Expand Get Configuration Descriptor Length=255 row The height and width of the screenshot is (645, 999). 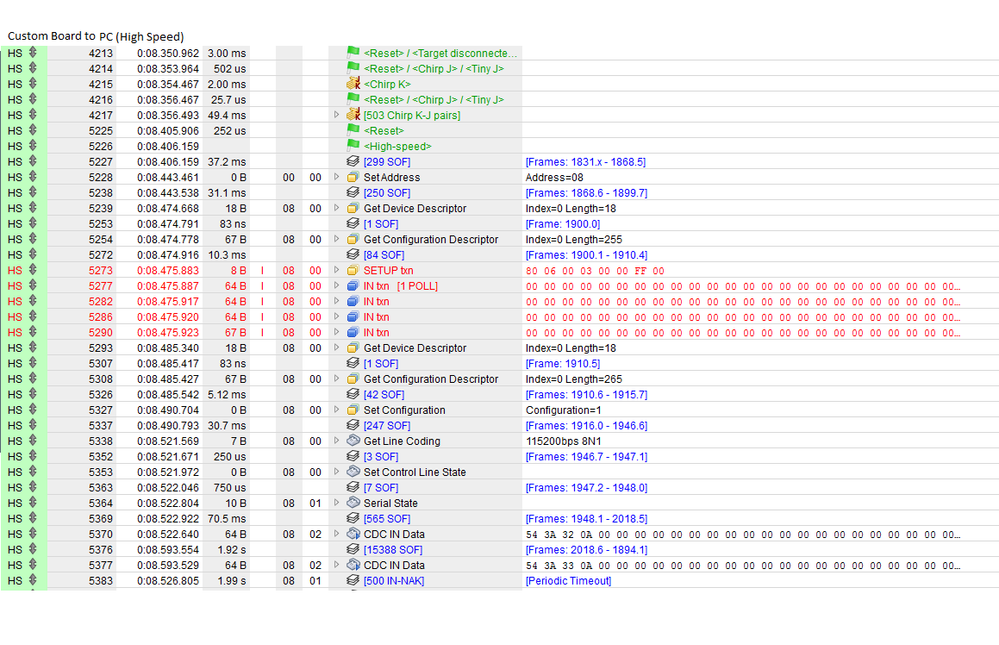[x=336, y=239]
